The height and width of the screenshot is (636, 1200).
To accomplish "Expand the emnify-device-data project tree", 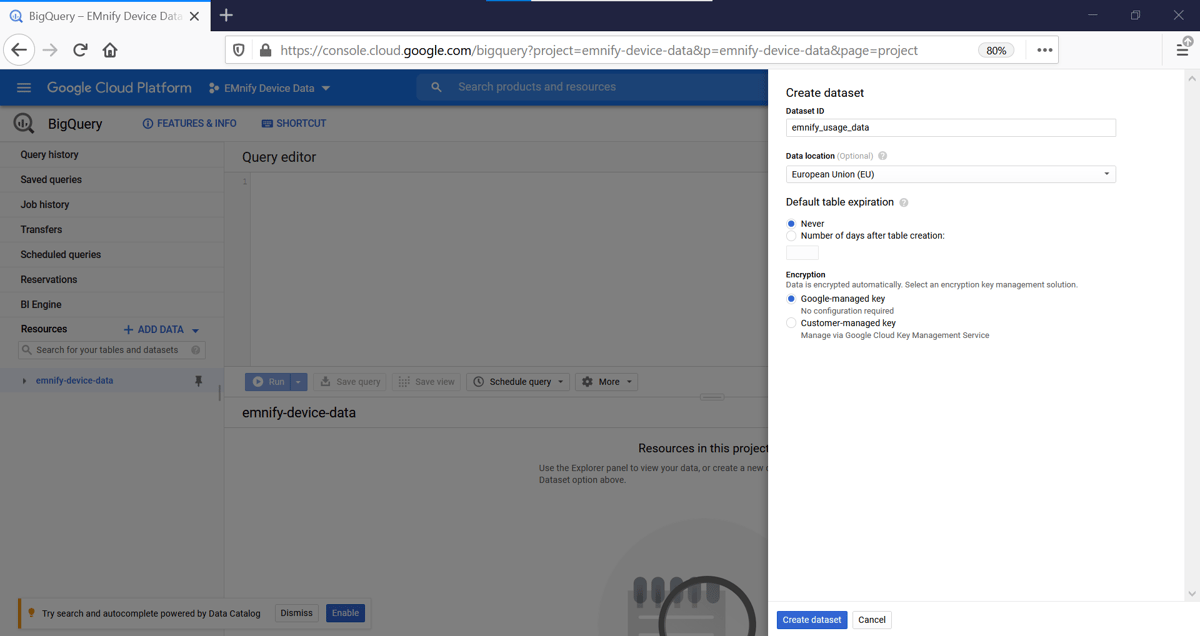I will [24, 381].
